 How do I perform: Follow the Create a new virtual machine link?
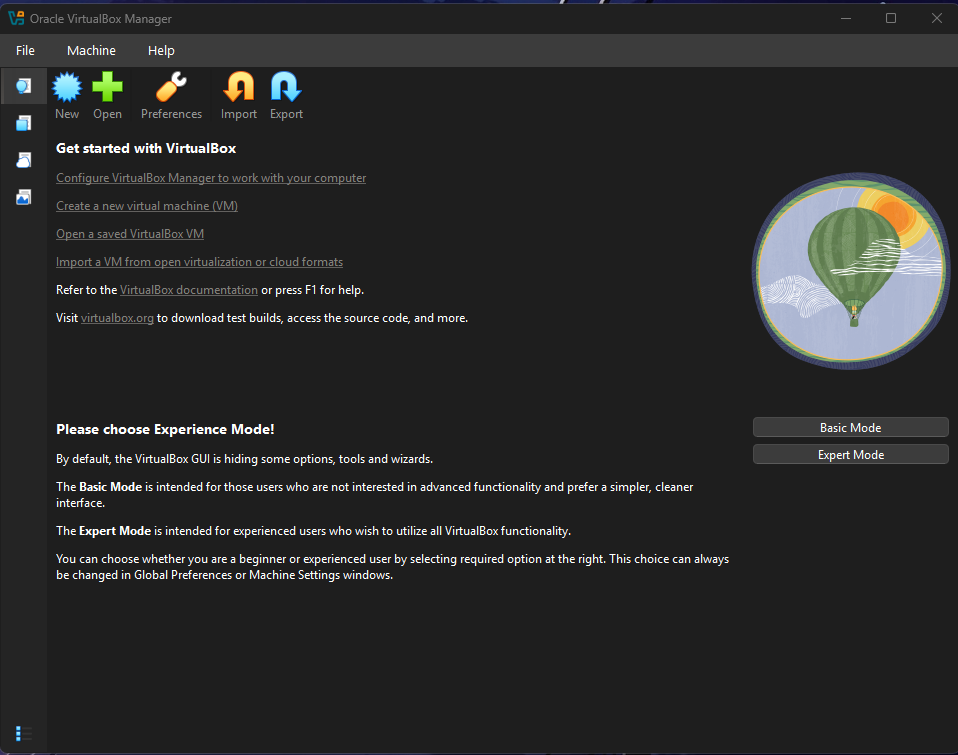point(146,205)
